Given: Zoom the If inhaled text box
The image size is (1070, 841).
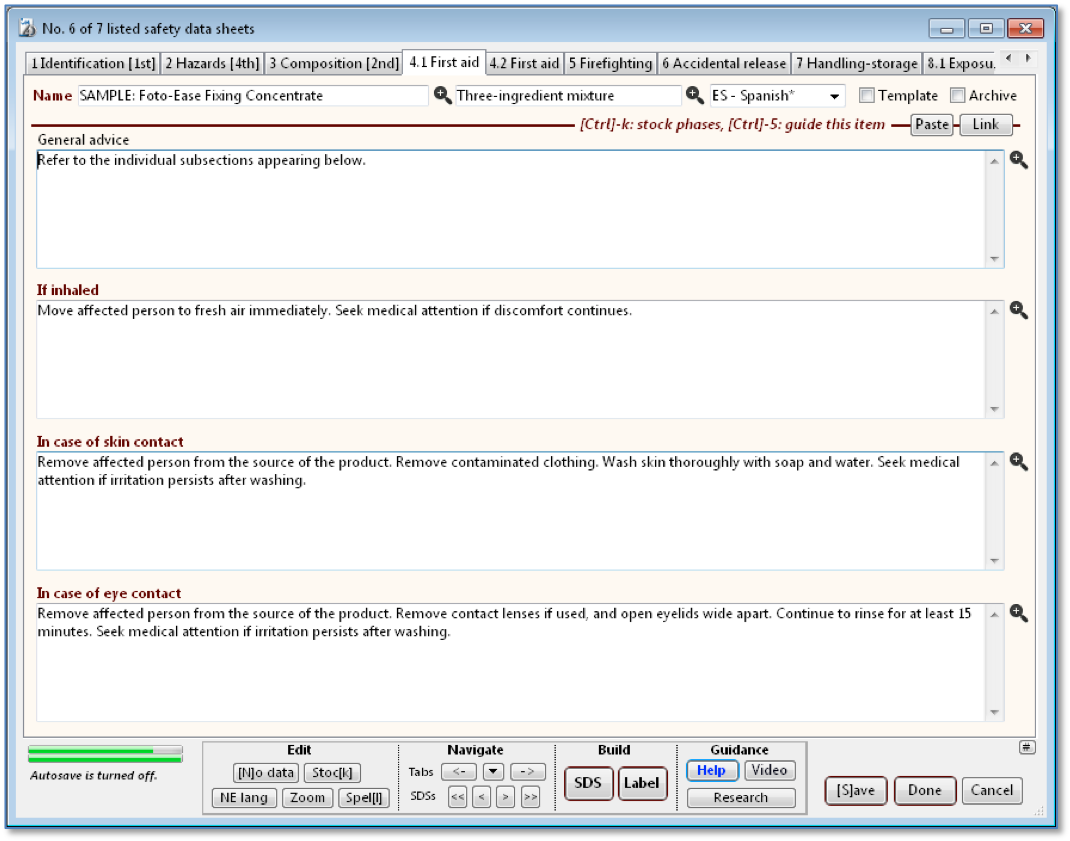Looking at the screenshot, I should coord(1019,311).
